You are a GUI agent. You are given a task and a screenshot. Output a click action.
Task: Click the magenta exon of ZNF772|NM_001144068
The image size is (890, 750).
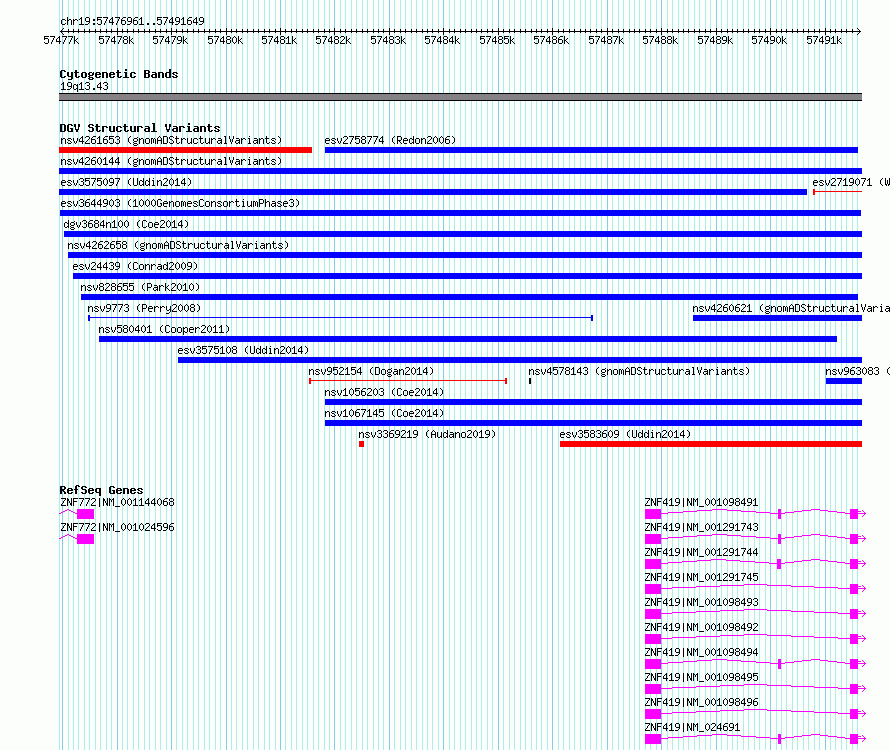coord(85,514)
